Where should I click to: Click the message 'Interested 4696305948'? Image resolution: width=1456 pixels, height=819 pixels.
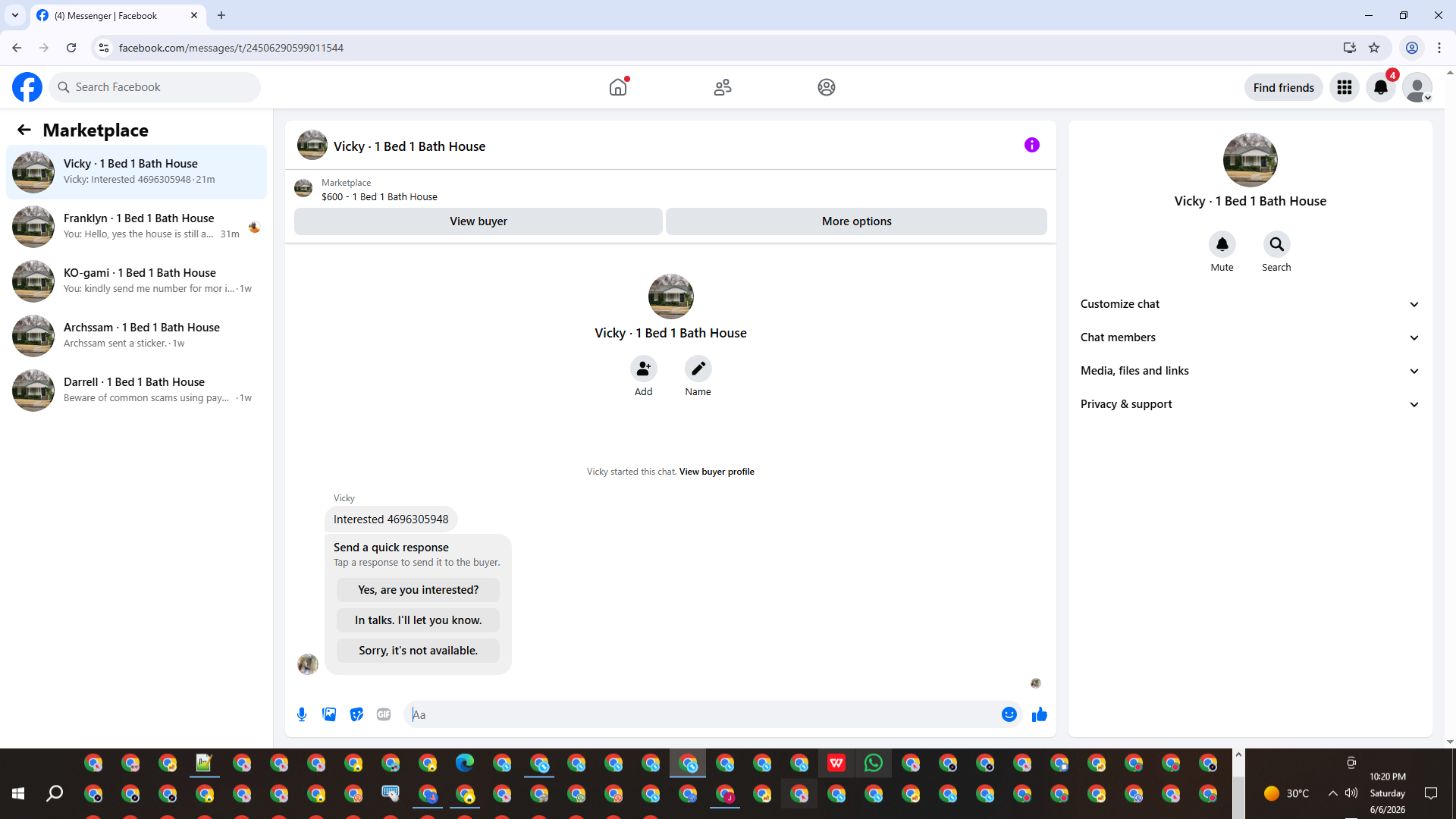tap(391, 519)
